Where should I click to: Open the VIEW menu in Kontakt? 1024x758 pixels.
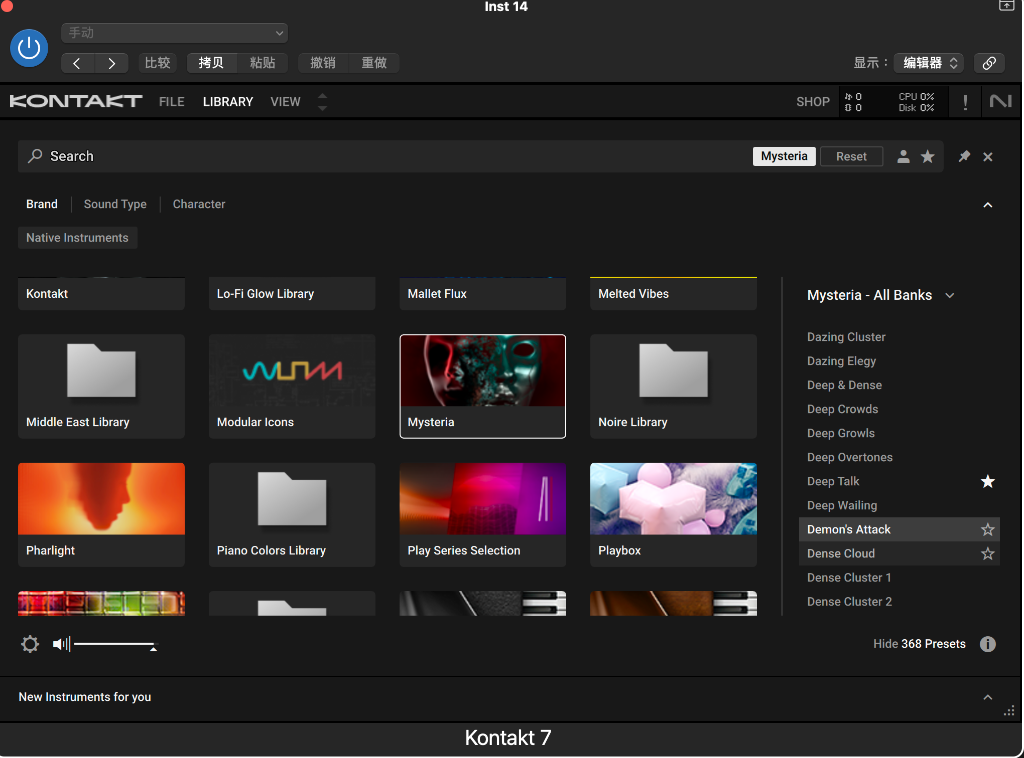pos(285,102)
